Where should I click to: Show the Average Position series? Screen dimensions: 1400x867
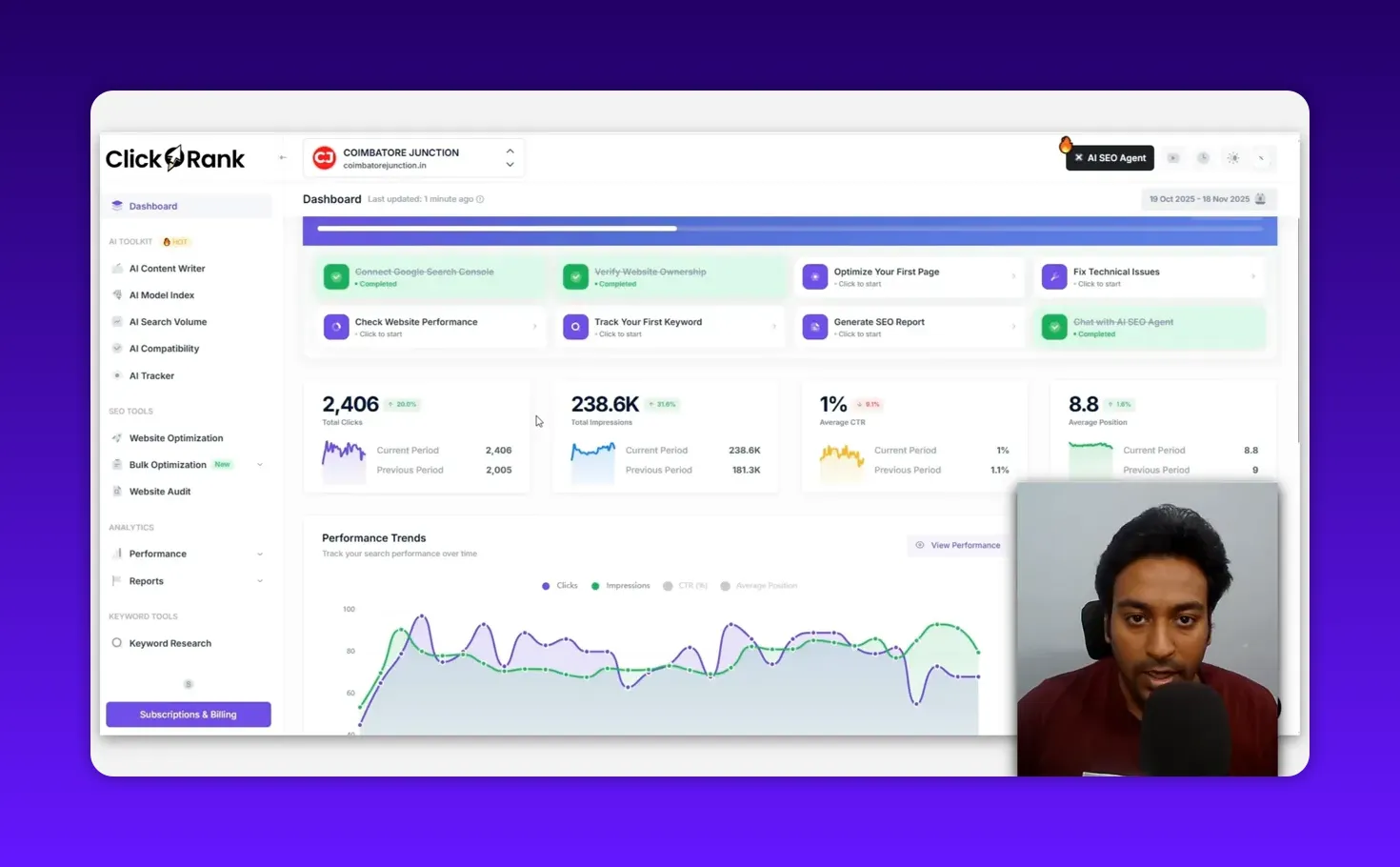(759, 585)
